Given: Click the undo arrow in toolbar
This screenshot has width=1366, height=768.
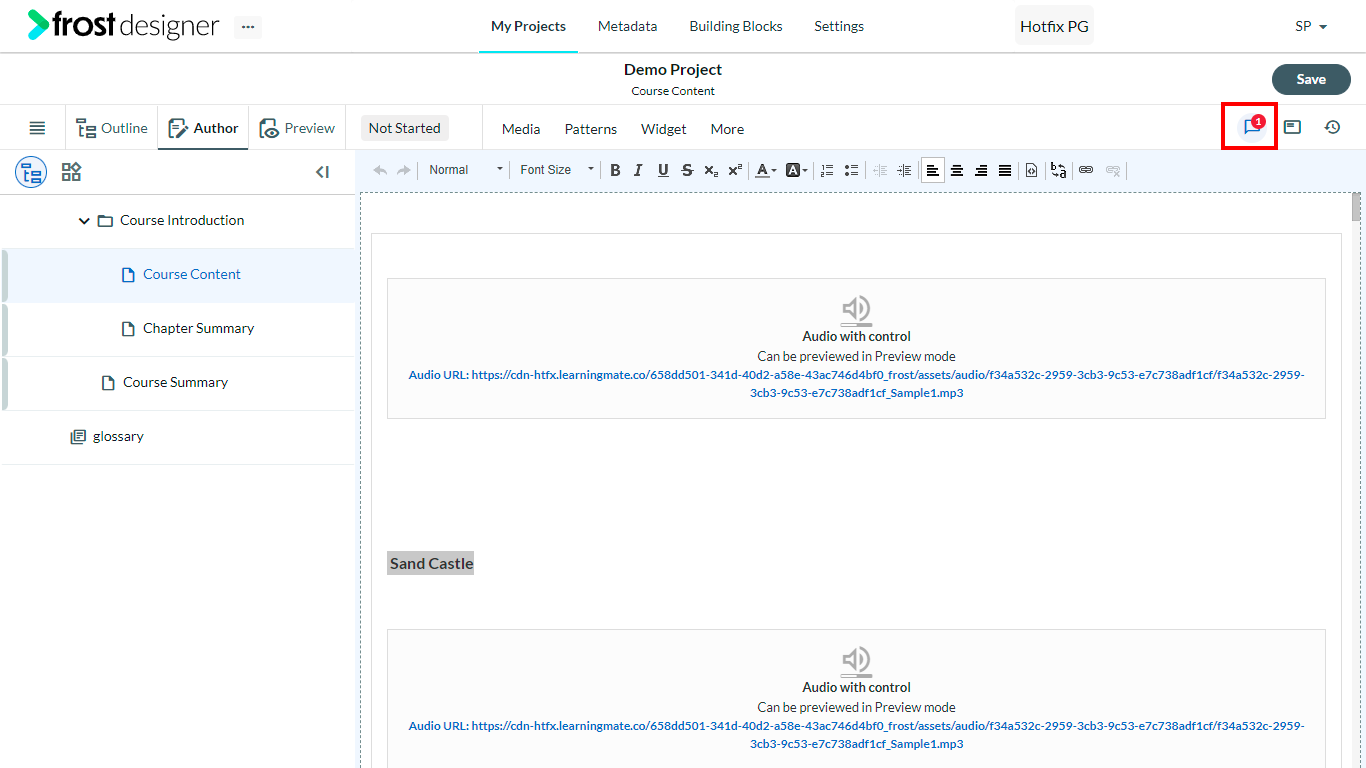Looking at the screenshot, I should coord(380,170).
